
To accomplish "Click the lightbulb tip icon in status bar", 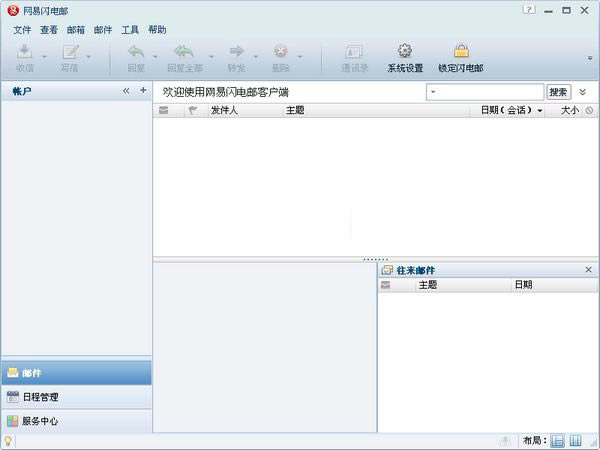I will (x=8, y=441).
